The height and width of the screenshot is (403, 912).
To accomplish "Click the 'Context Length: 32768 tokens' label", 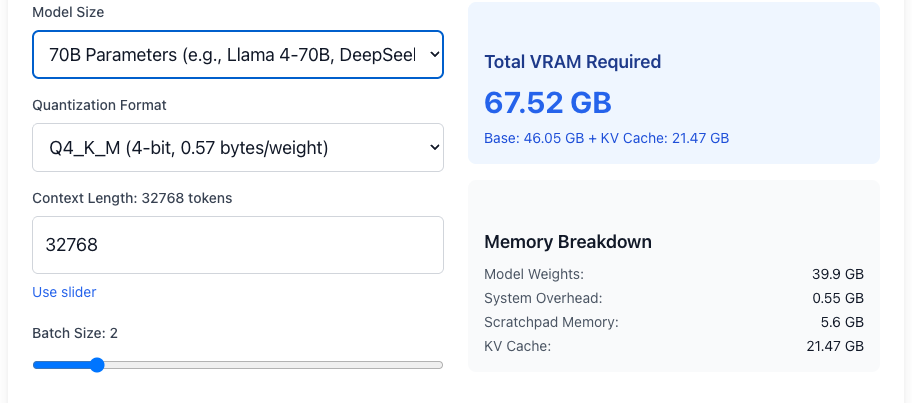I will 132,198.
